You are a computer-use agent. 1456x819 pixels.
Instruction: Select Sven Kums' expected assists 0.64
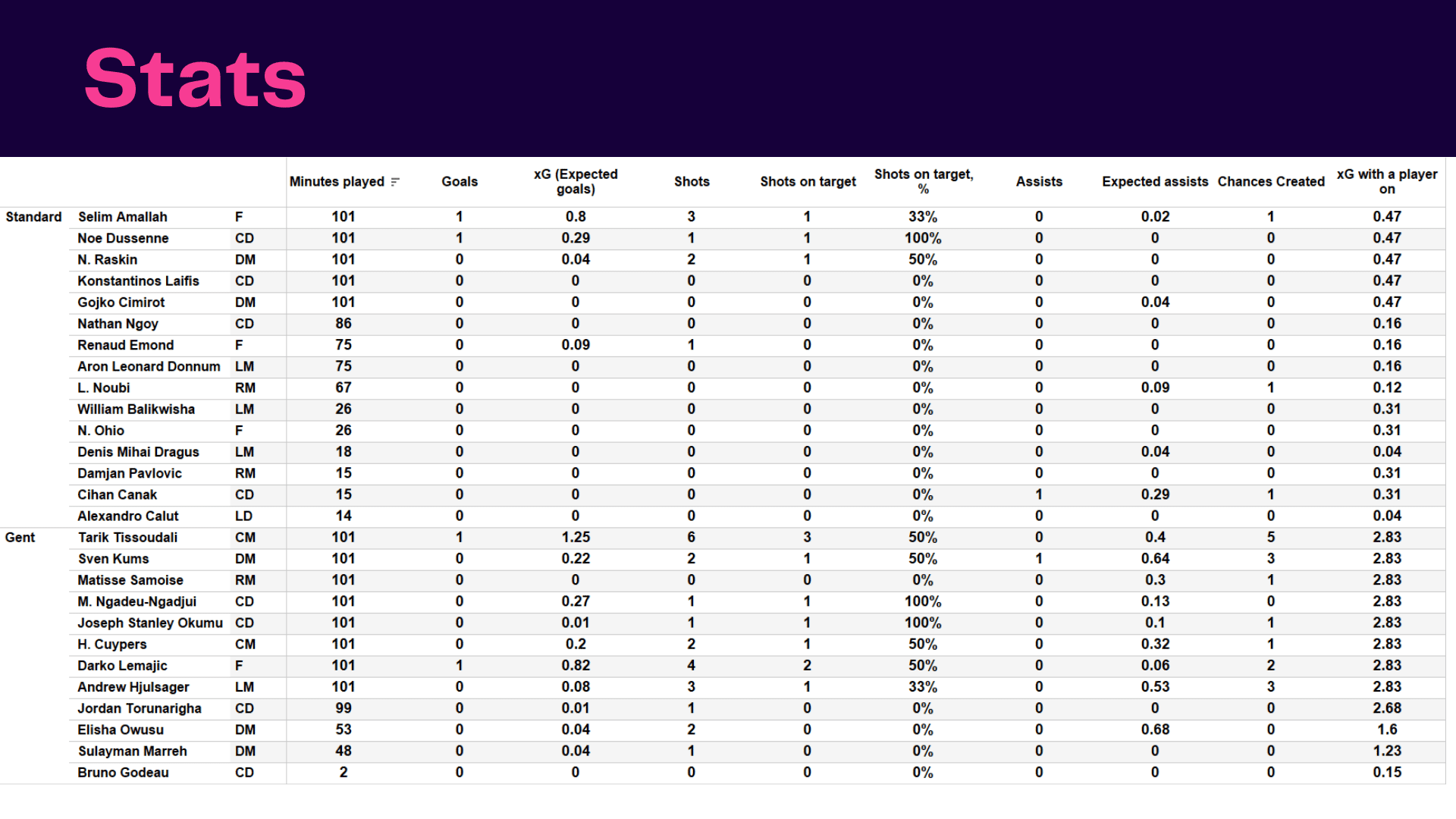1155,559
